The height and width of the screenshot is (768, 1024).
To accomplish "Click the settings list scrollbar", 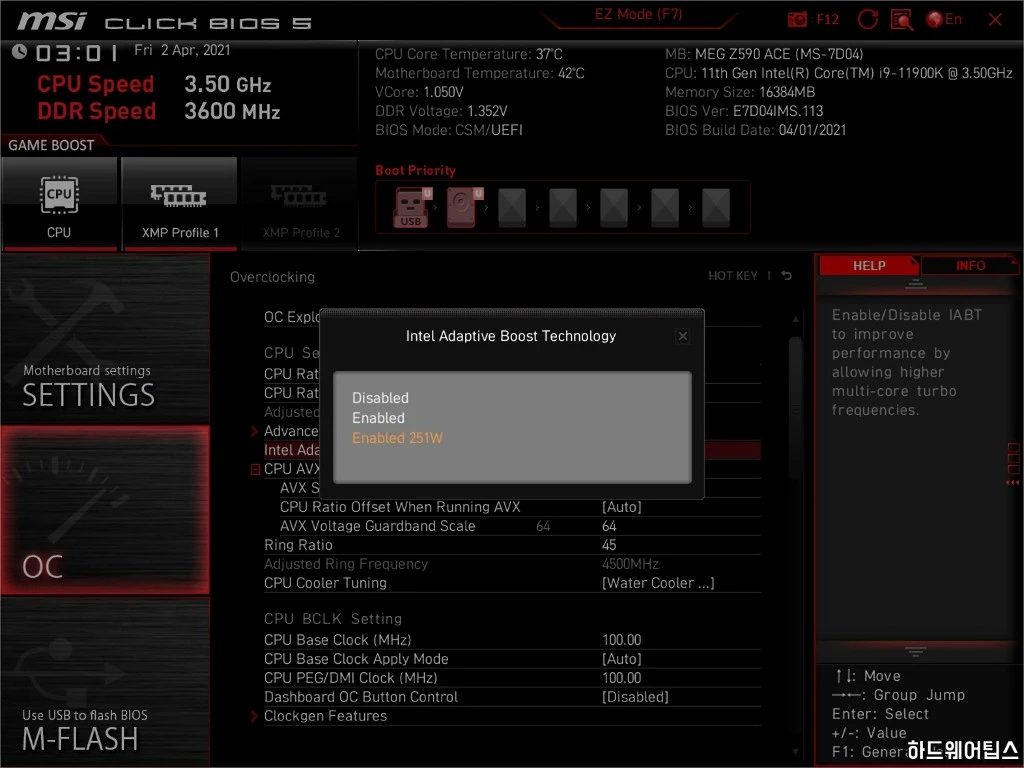I will 795,408.
